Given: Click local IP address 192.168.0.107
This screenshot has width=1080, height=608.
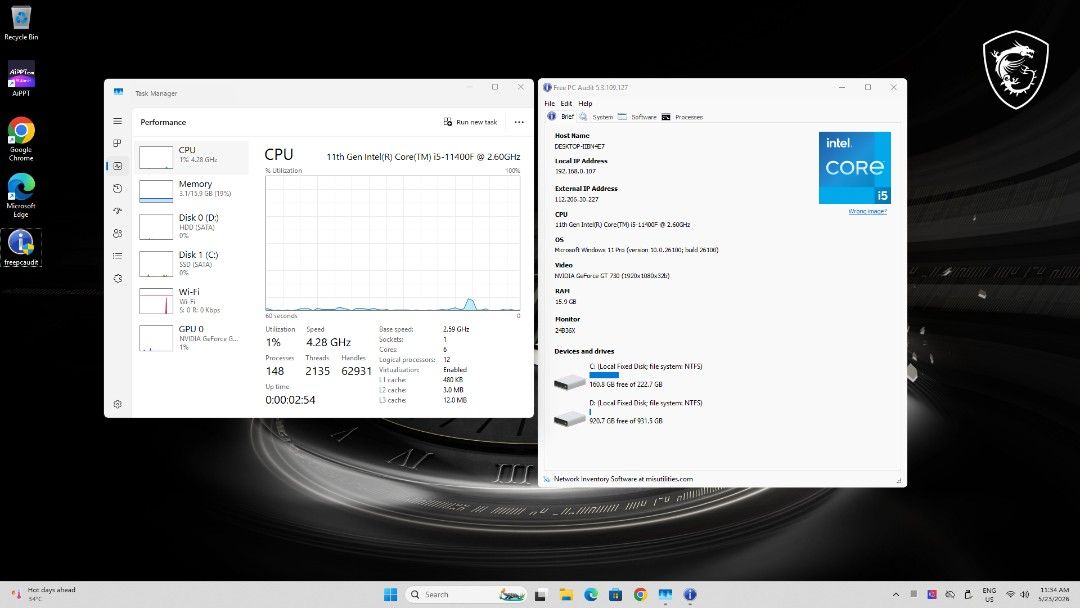Looking at the screenshot, I should click(575, 171).
